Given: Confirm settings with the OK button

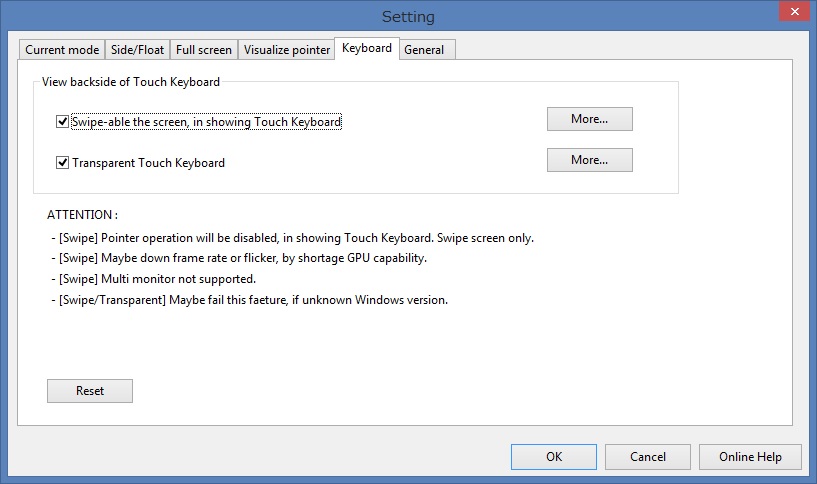Looking at the screenshot, I should point(554,457).
